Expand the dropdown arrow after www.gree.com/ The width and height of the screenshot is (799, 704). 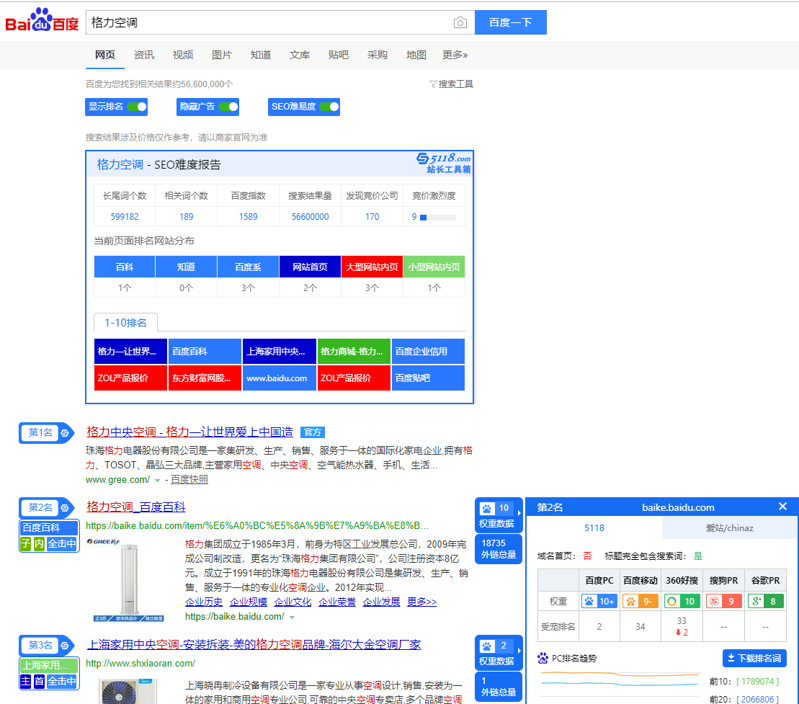pyautogui.click(x=157, y=480)
